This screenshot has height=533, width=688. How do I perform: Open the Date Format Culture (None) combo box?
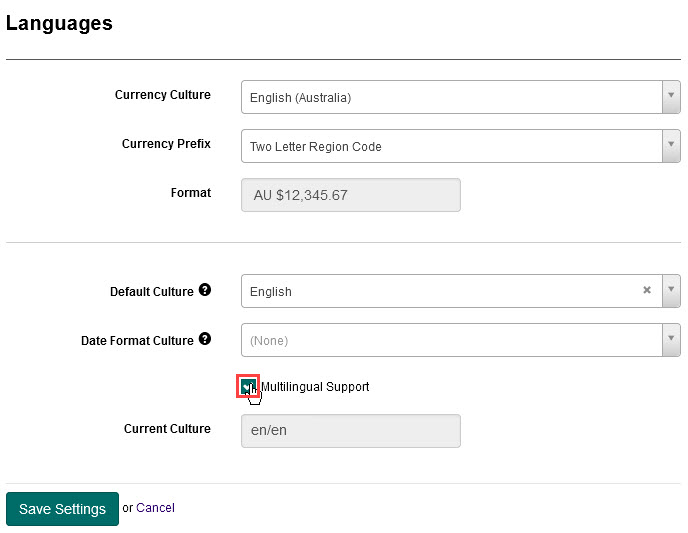coord(461,340)
